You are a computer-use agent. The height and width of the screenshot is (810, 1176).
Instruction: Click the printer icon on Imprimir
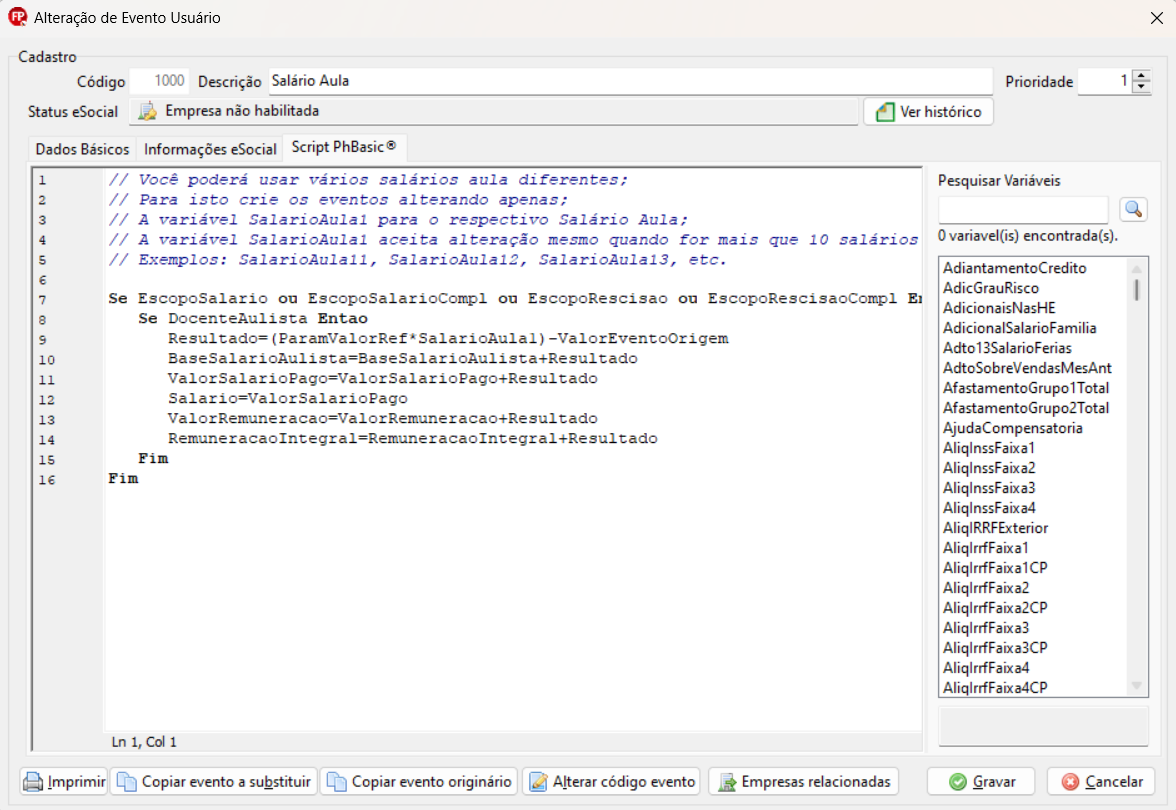pyautogui.click(x=33, y=782)
